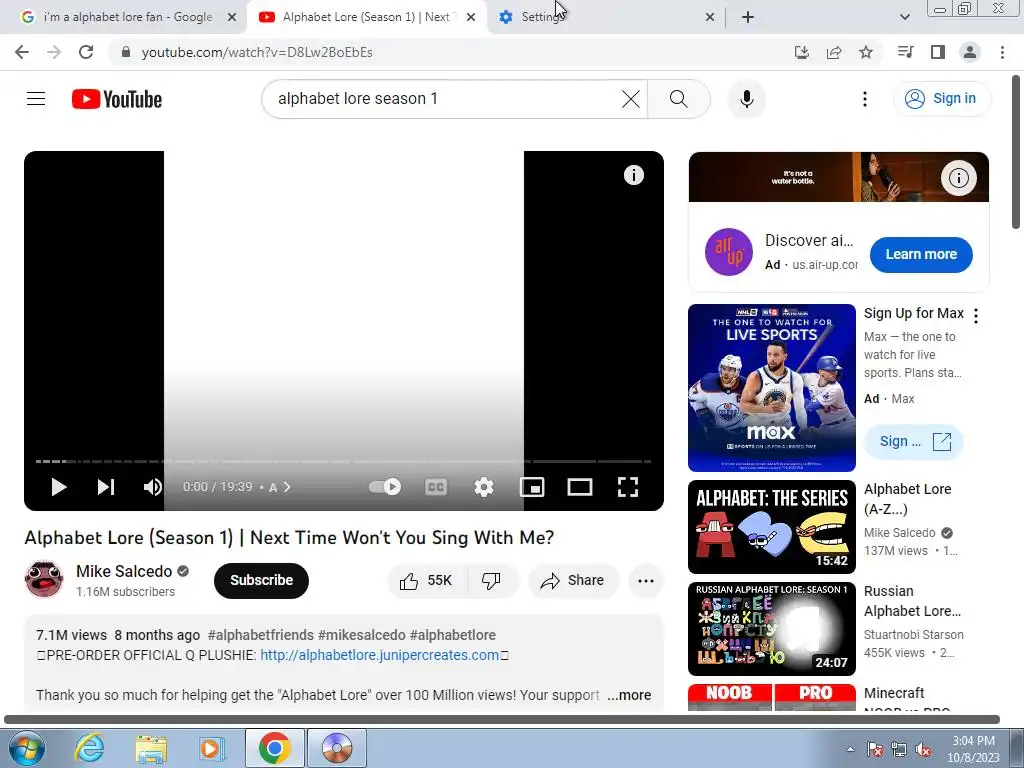Click the #alphabetlore hashtag
This screenshot has width=1024, height=768.
[x=453, y=635]
